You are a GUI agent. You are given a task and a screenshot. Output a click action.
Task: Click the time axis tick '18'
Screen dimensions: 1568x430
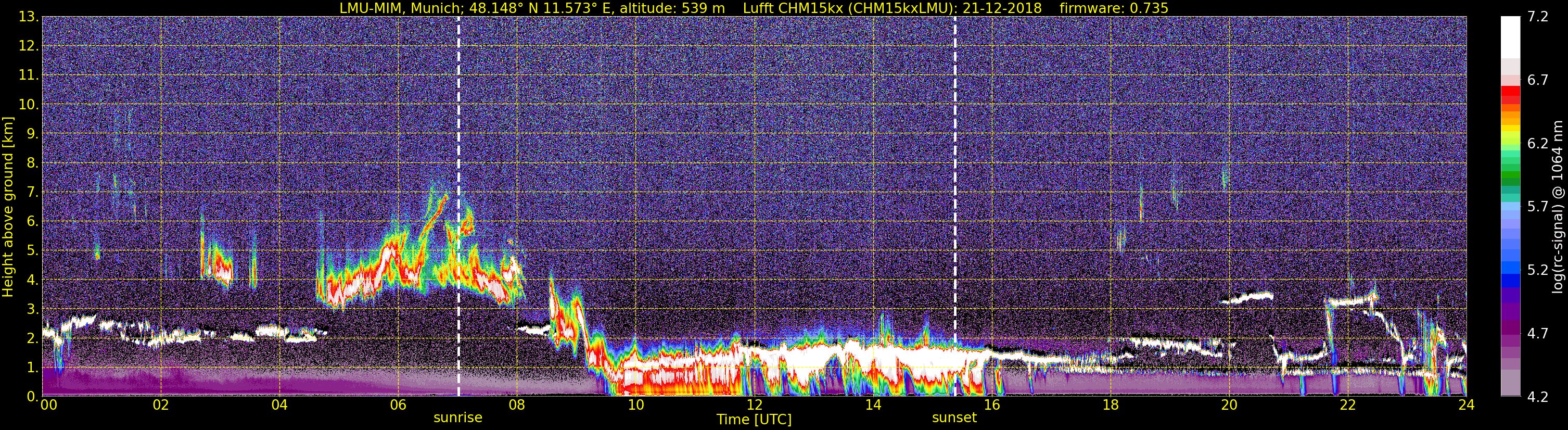tap(1110, 406)
